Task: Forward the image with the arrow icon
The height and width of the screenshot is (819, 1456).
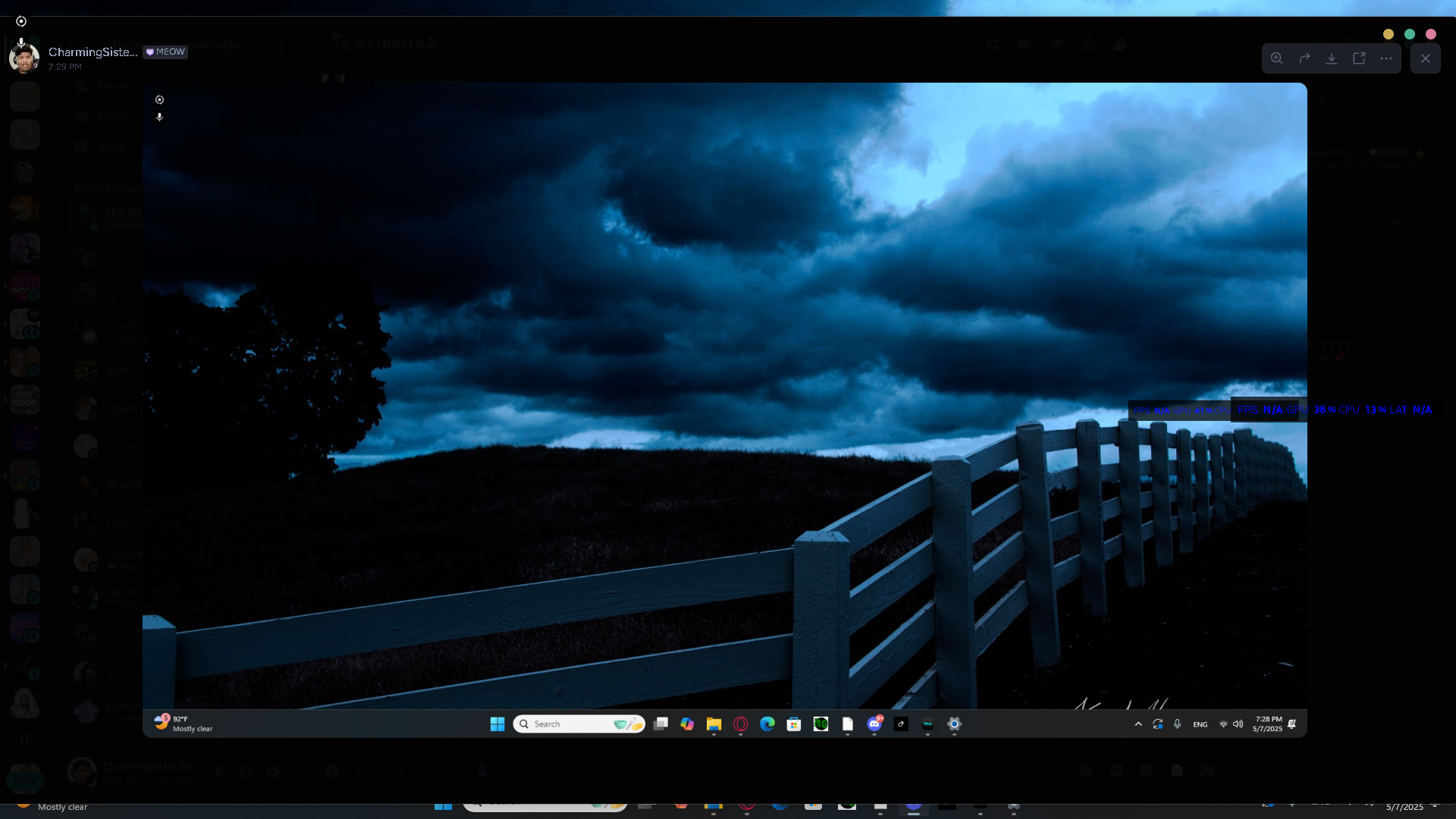Action: [x=1304, y=58]
